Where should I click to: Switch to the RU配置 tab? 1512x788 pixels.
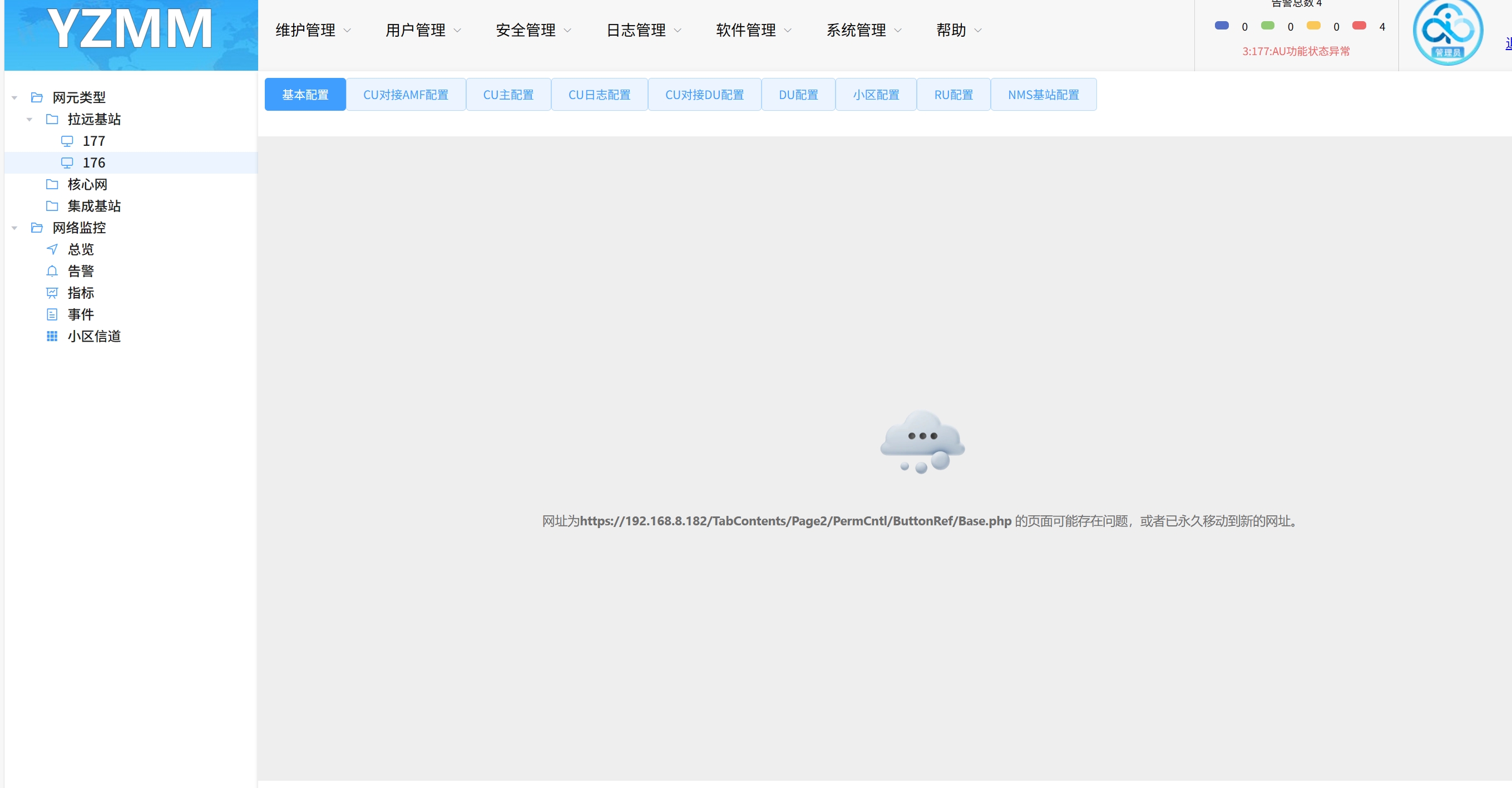(953, 95)
